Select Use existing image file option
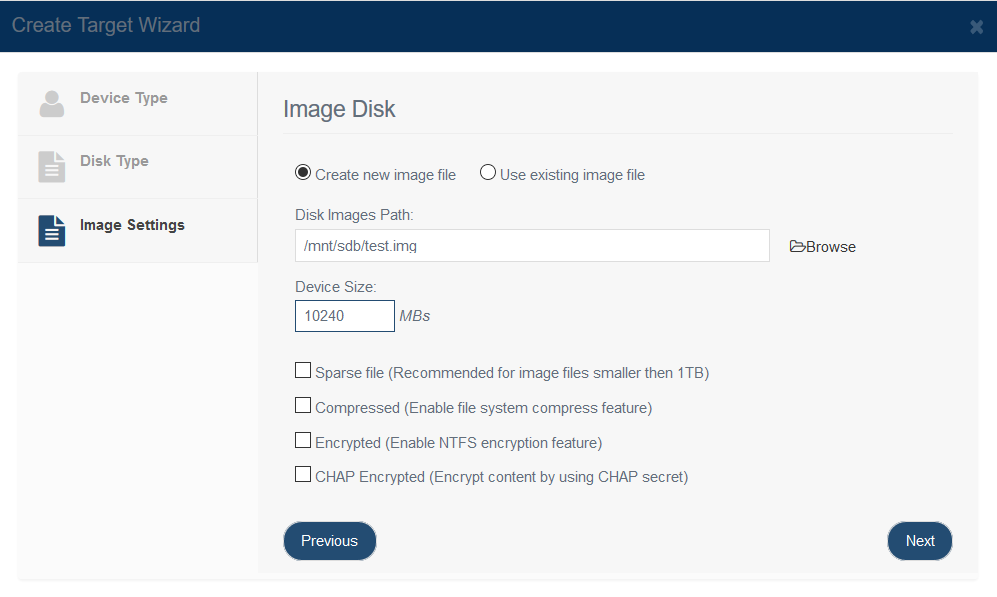Image resolution: width=997 pixels, height=597 pixels. (488, 172)
